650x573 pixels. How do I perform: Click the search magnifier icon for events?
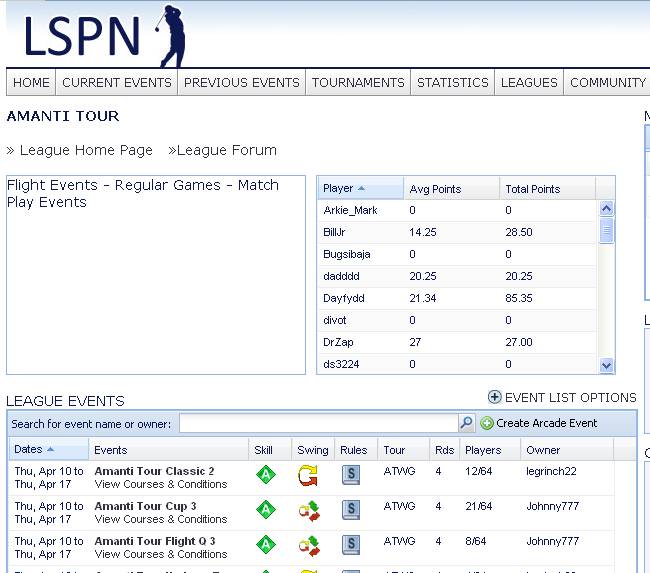coord(466,423)
